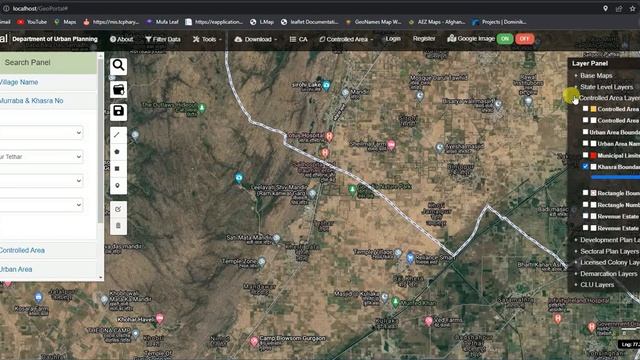Adjust blue slider under Khasra Boundary
The width and height of the screenshot is (640, 360).
615,177
